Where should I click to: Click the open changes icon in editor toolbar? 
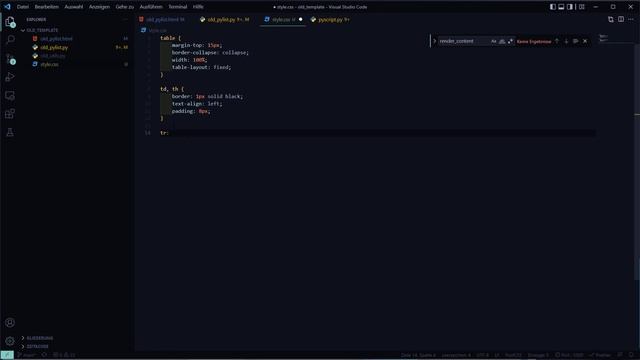click(x=611, y=20)
